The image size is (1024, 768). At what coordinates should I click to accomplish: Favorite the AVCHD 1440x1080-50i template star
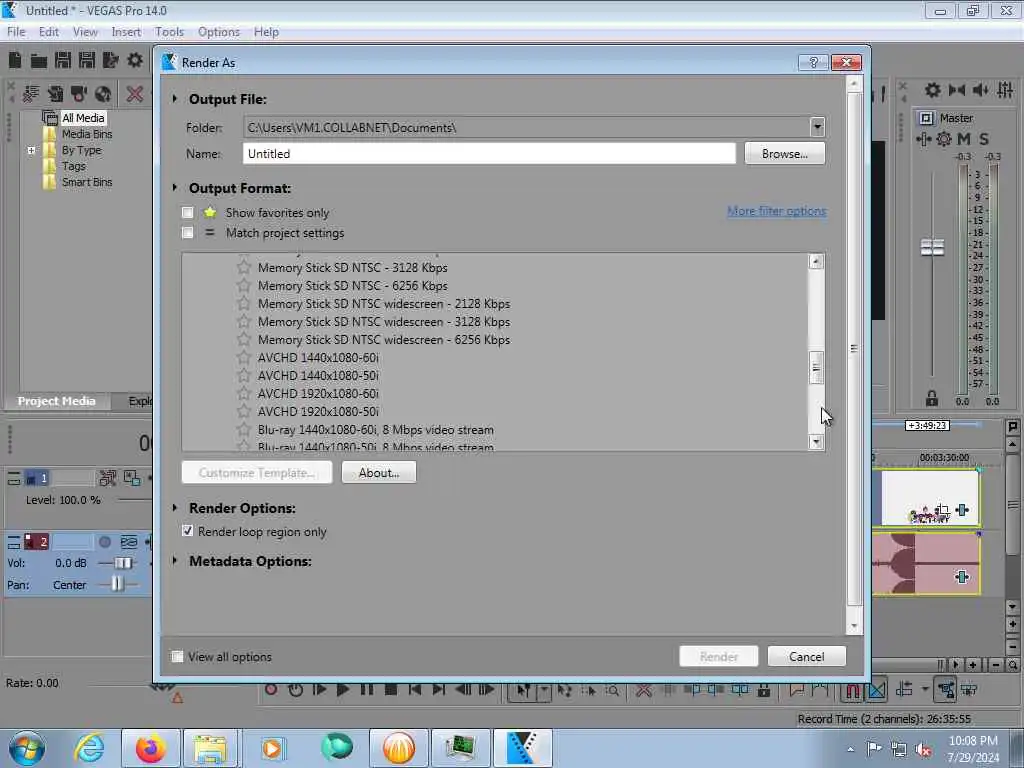point(244,376)
